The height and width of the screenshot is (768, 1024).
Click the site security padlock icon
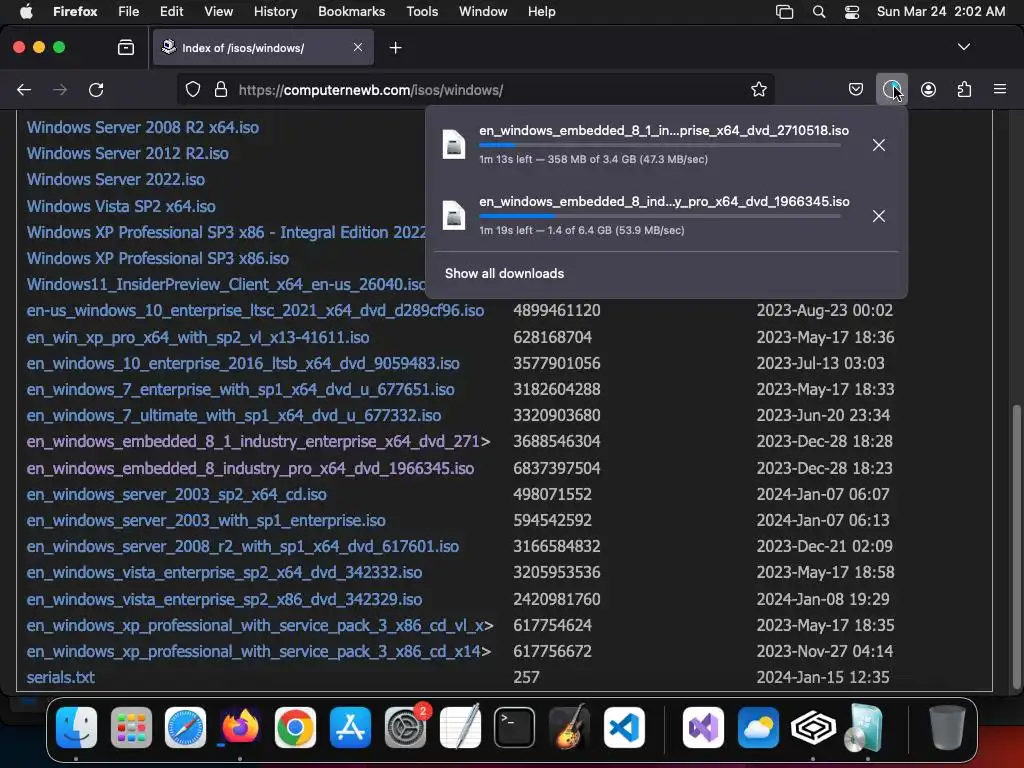pos(221,89)
